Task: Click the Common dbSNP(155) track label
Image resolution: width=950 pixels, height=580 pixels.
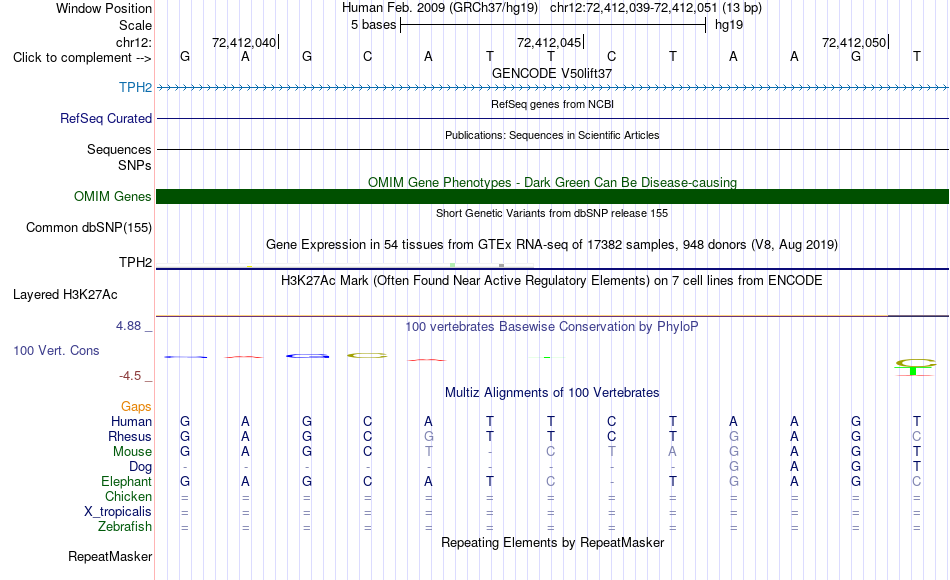Action: pos(88,228)
